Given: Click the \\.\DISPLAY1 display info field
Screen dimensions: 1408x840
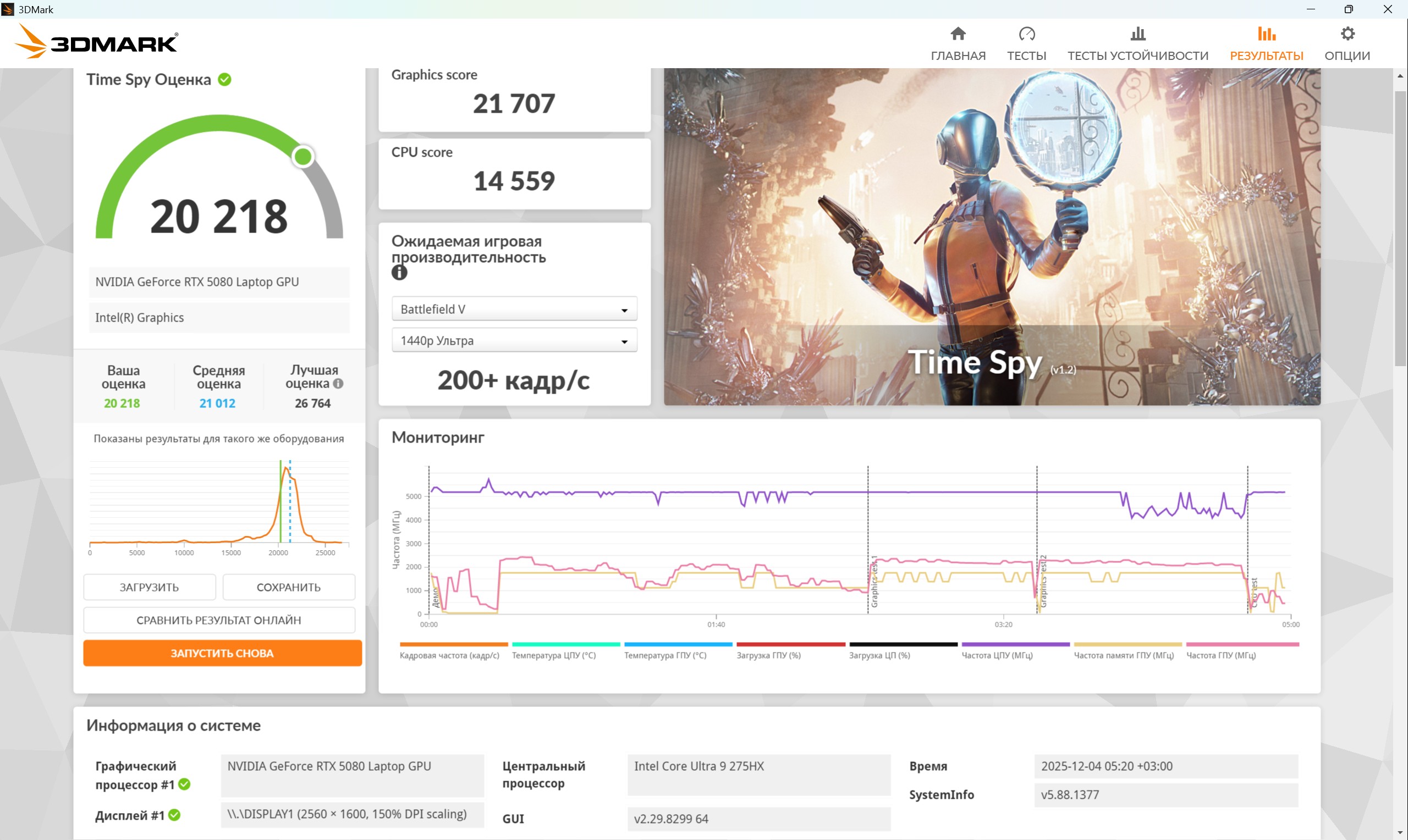Looking at the screenshot, I should 352,814.
